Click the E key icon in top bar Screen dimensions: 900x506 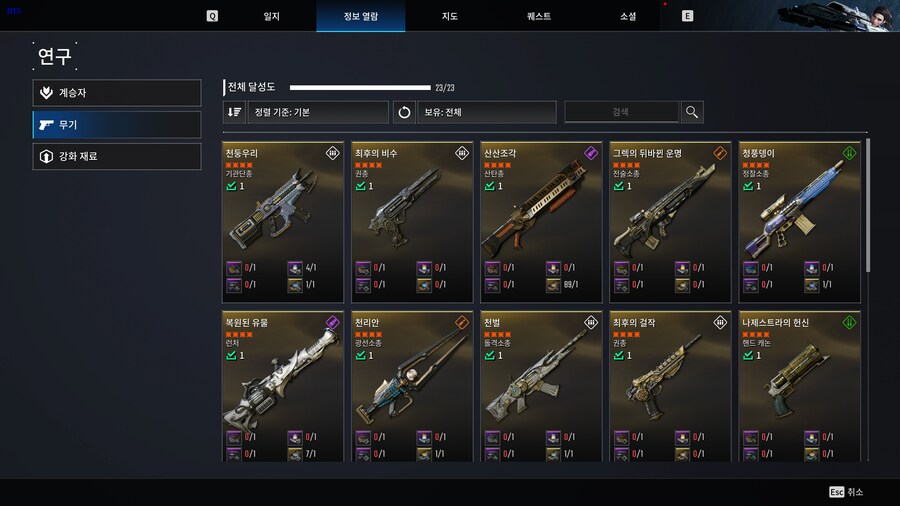click(687, 16)
